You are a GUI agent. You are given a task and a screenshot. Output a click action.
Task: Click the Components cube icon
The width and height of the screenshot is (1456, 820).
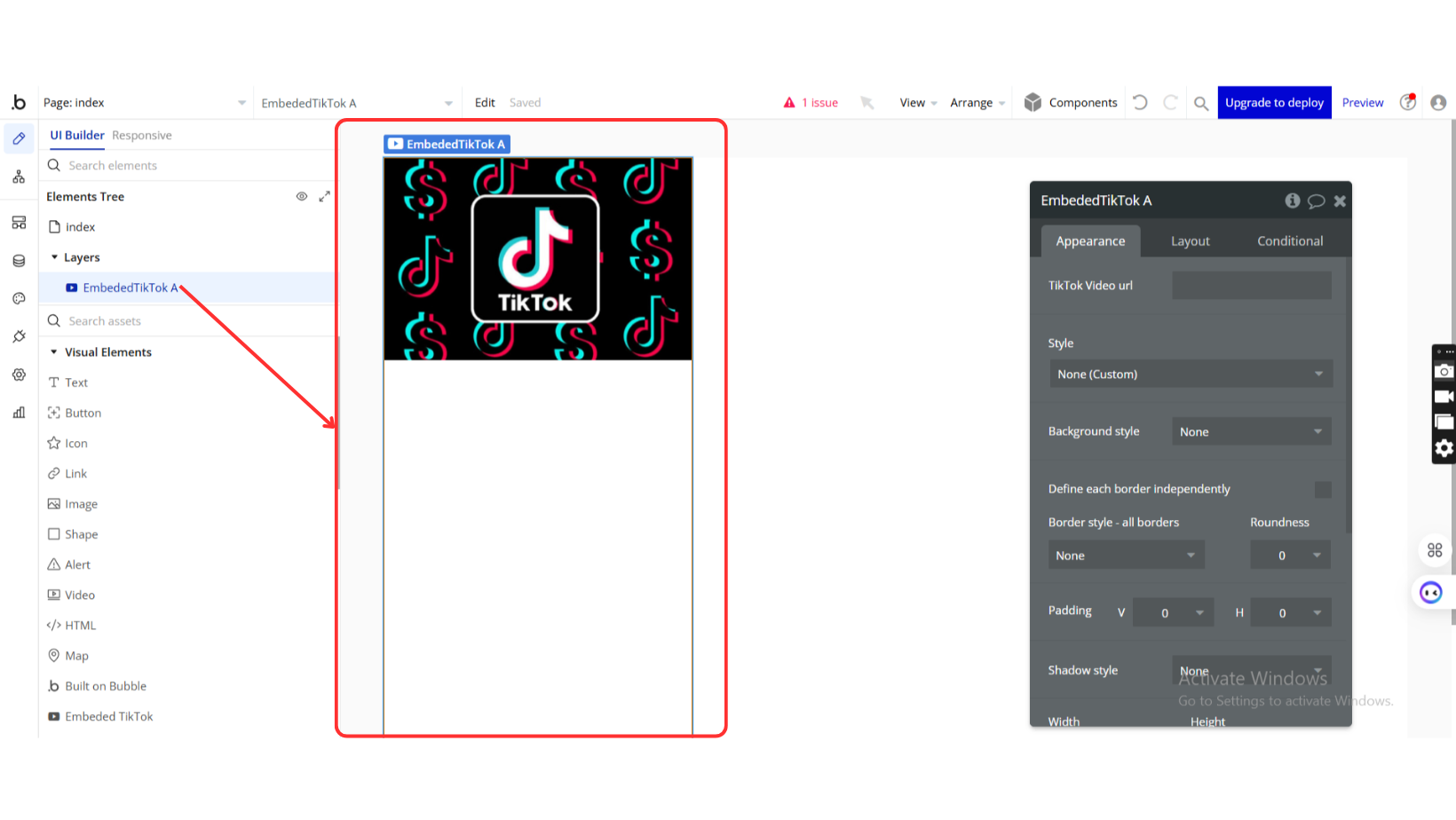click(x=1033, y=103)
